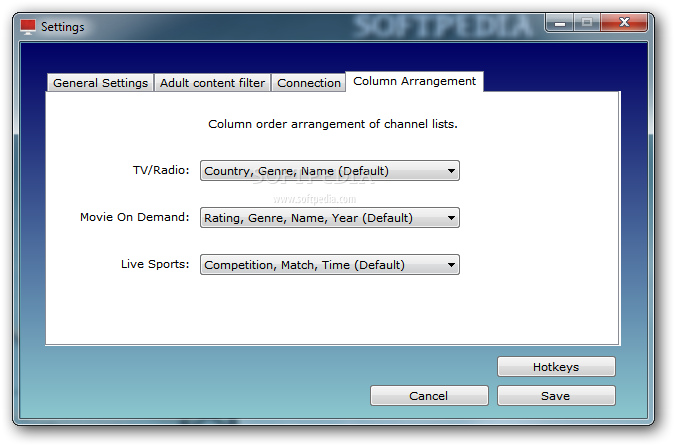Screen dimensions: 675x446
Task: Click the red Settings window icon
Action: tap(28, 27)
